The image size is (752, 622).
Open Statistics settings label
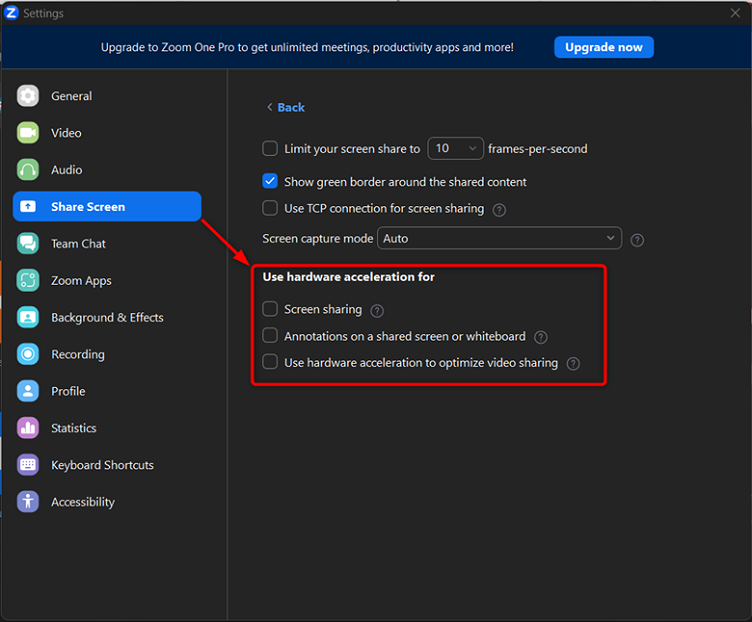tap(73, 428)
